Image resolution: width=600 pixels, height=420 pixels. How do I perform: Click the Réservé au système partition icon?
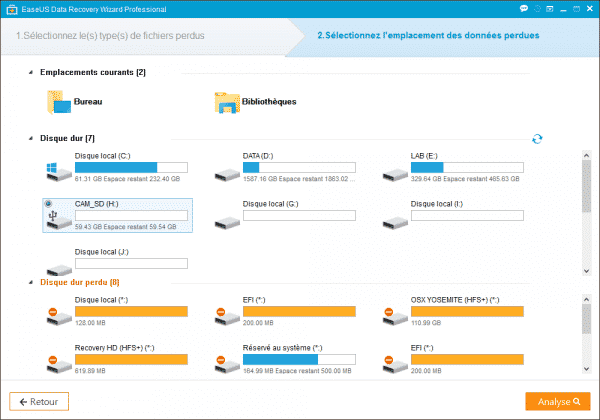[x=226, y=361]
